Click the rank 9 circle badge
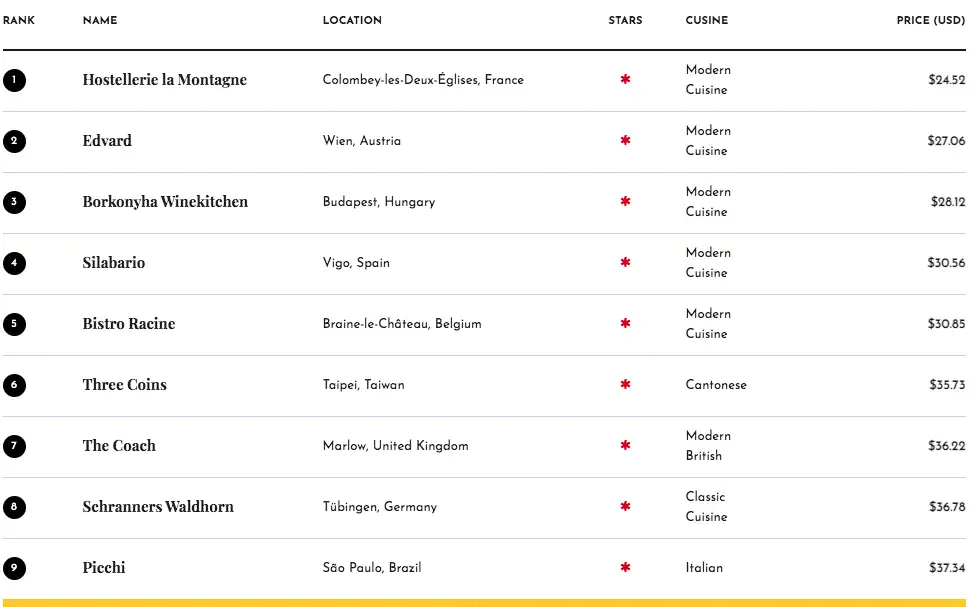Image resolution: width=975 pixels, height=607 pixels. click(x=14, y=568)
